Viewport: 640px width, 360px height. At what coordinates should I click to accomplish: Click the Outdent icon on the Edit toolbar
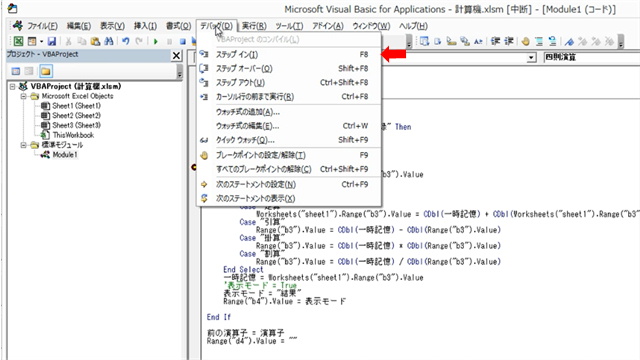pyautogui.click(x=509, y=41)
